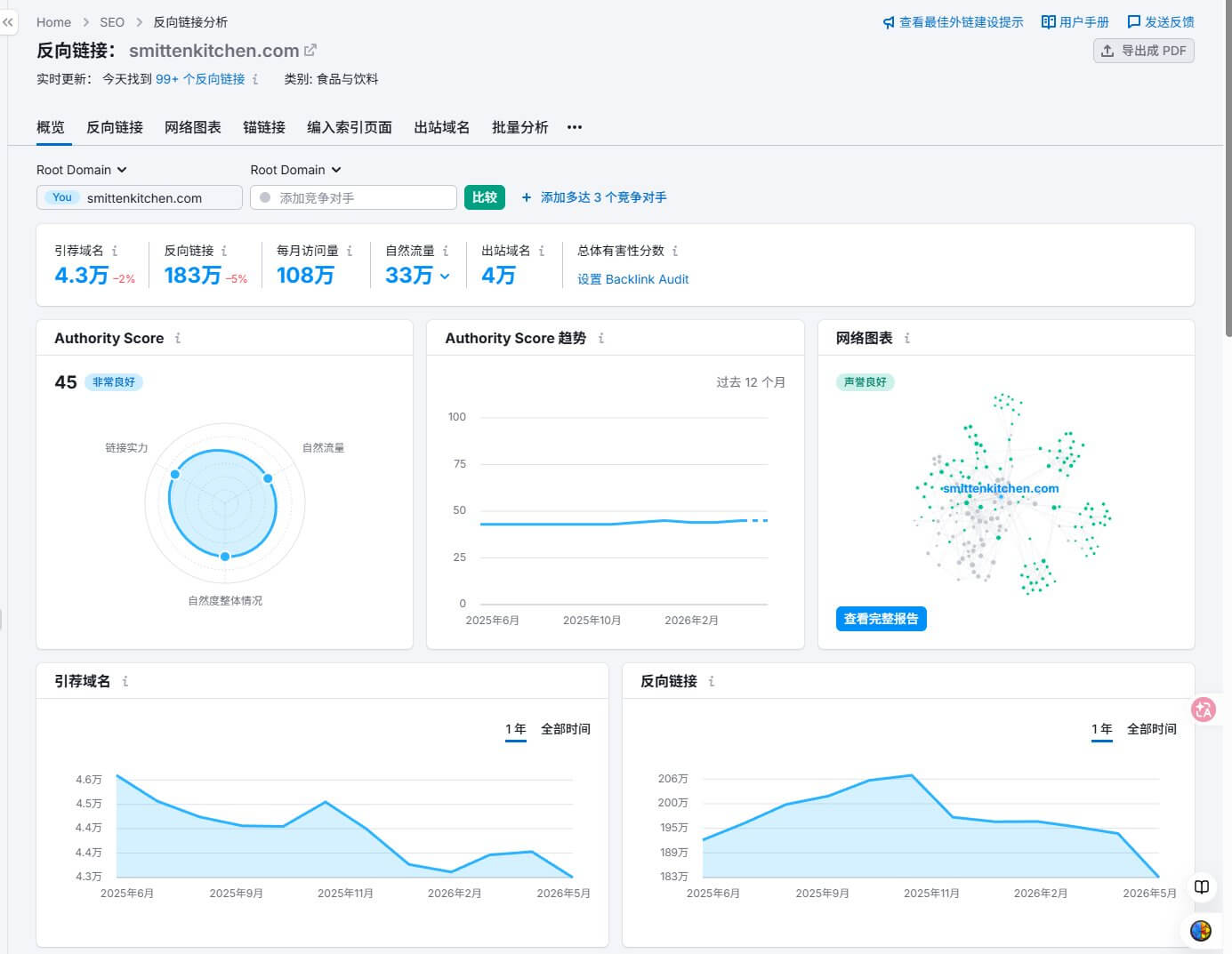Click Home breadcrumb link

[53, 22]
